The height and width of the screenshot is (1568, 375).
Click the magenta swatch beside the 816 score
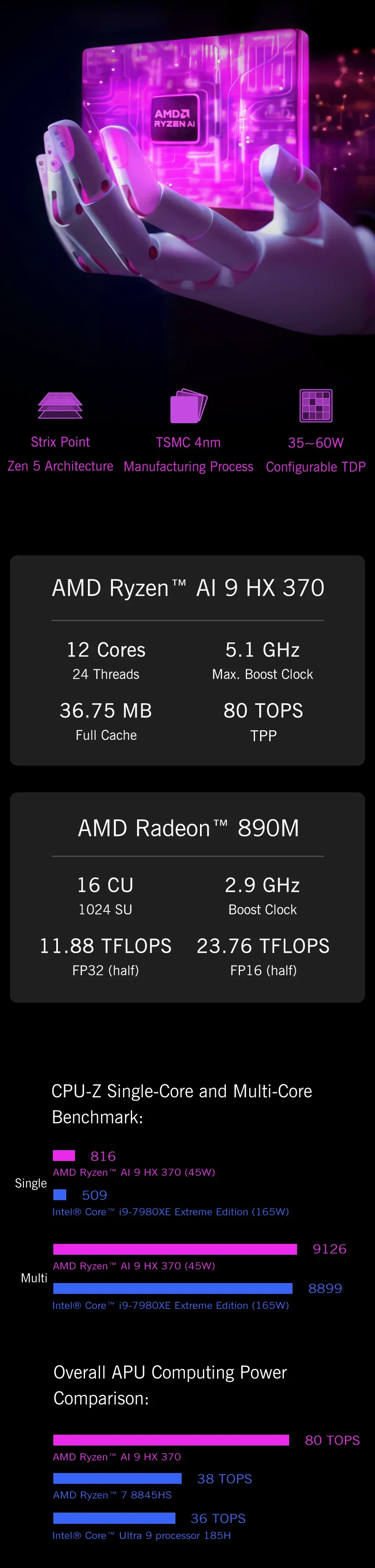[x=64, y=1155]
